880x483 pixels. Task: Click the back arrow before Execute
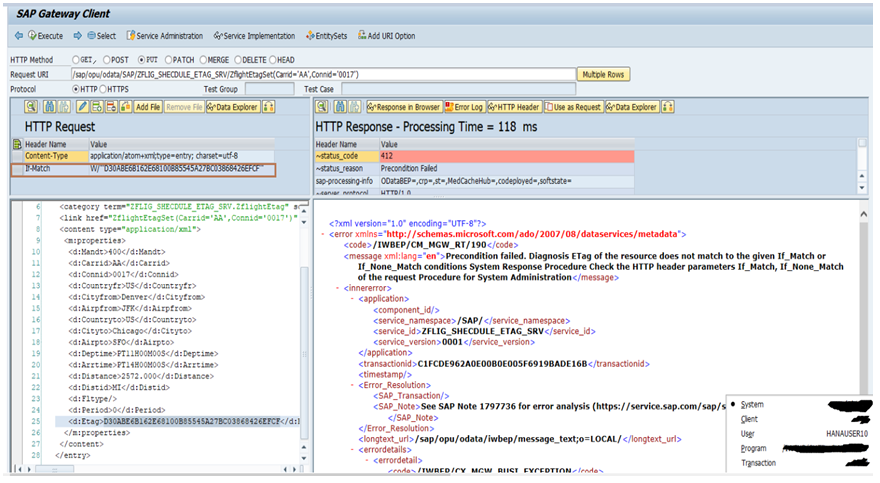[x=19, y=36]
